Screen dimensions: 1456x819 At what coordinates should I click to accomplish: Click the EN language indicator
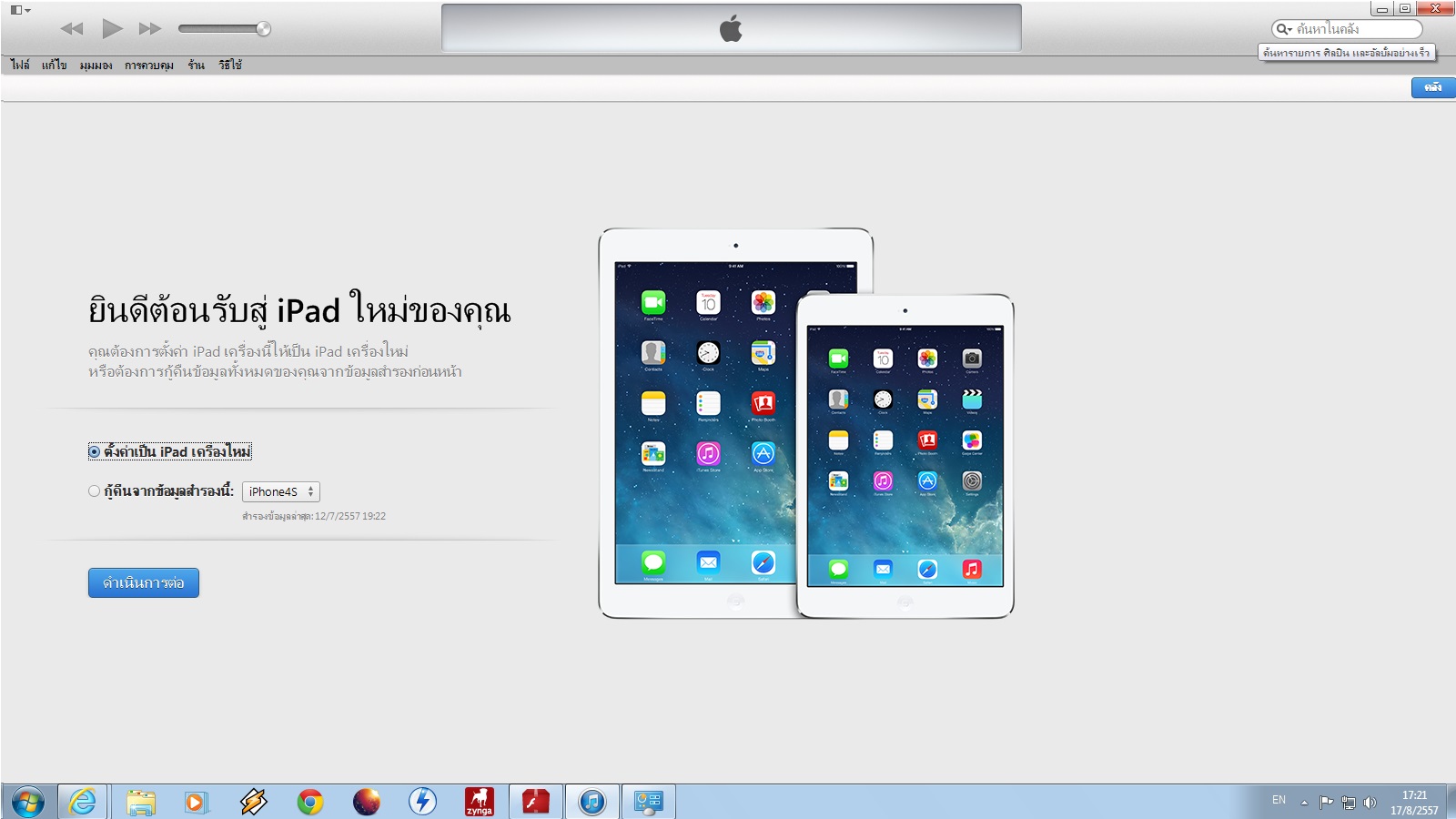click(x=1279, y=800)
